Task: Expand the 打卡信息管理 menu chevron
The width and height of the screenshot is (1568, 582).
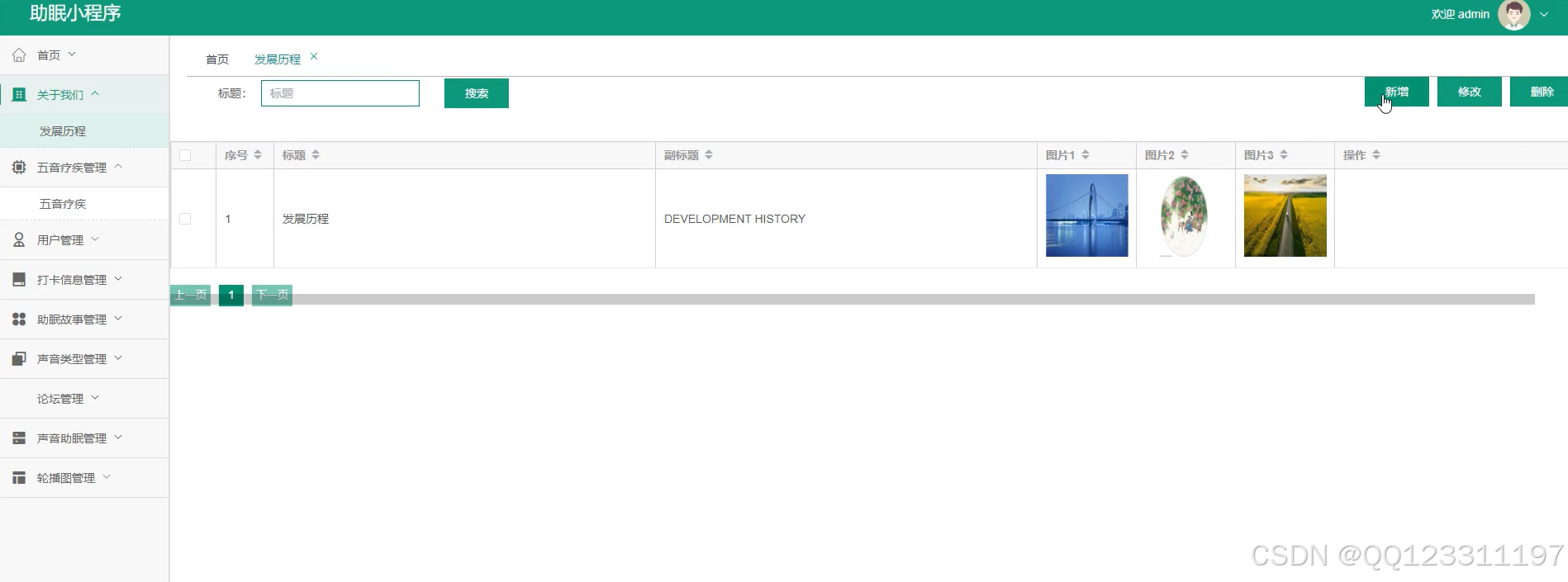Action: [x=118, y=279]
